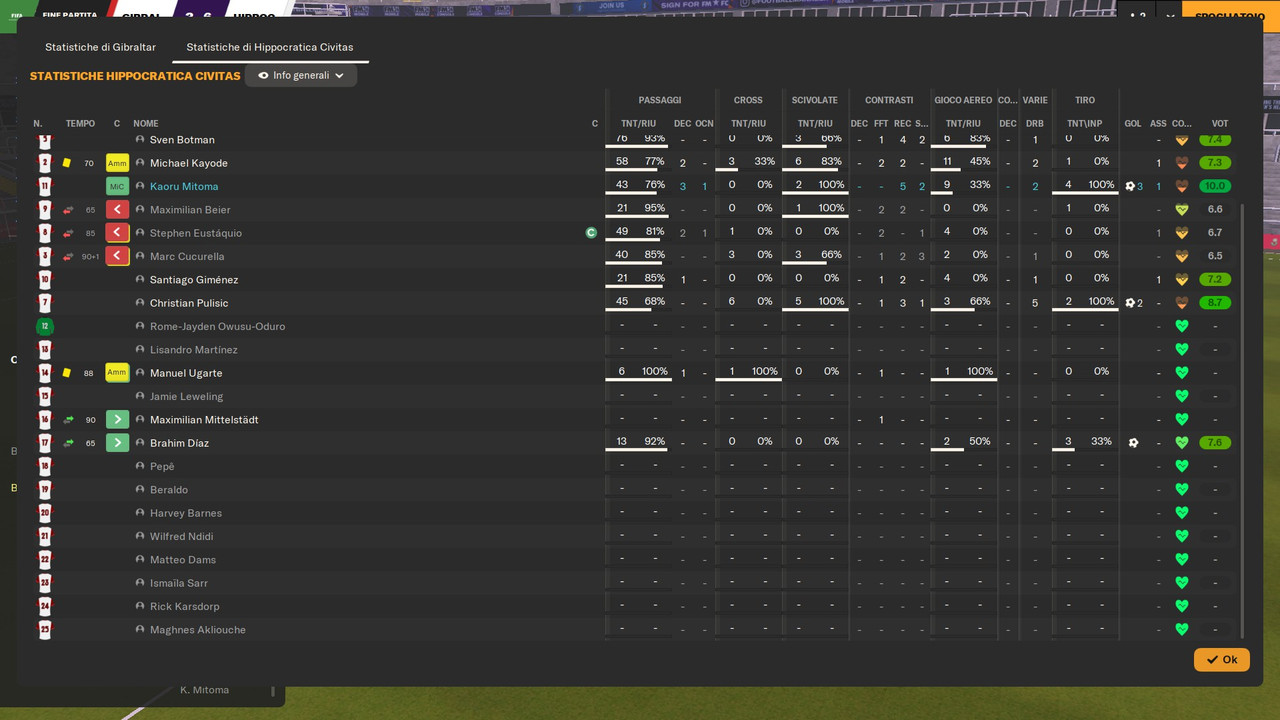Open Kaoru Mitoma's player name link
Viewport: 1280px width, 720px height.
(x=184, y=186)
